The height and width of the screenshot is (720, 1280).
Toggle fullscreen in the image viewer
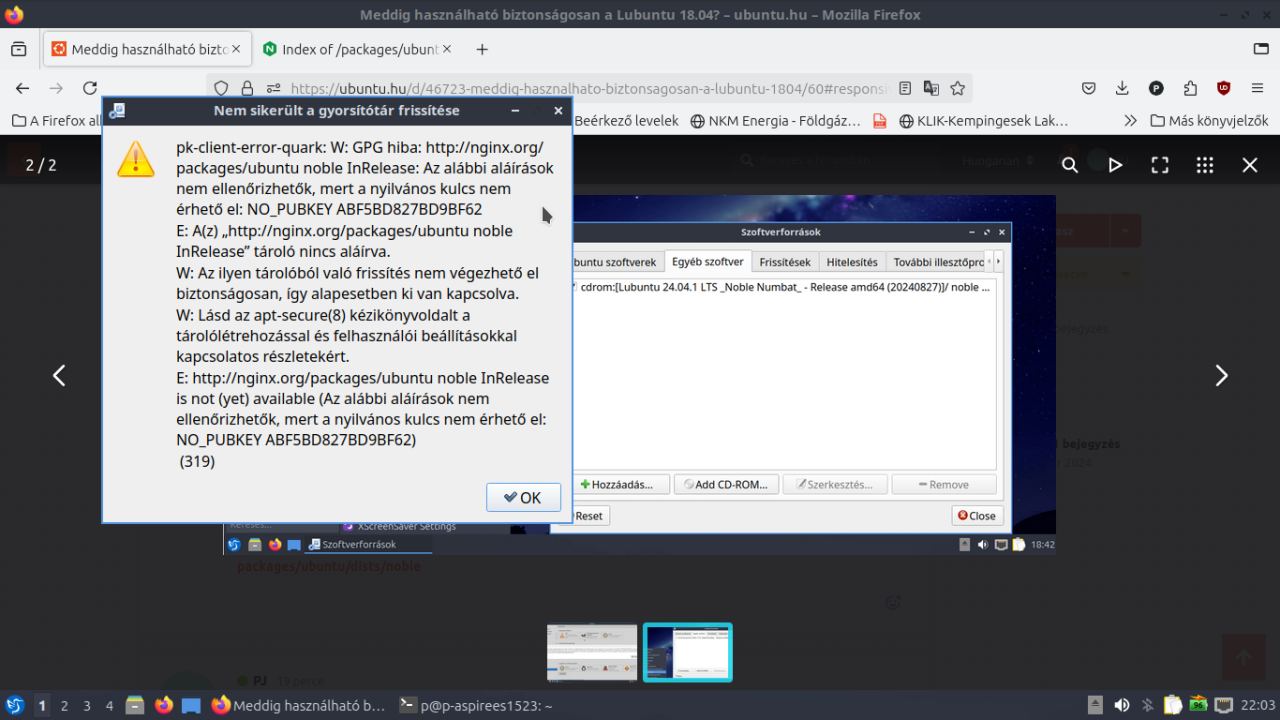pos(1160,165)
